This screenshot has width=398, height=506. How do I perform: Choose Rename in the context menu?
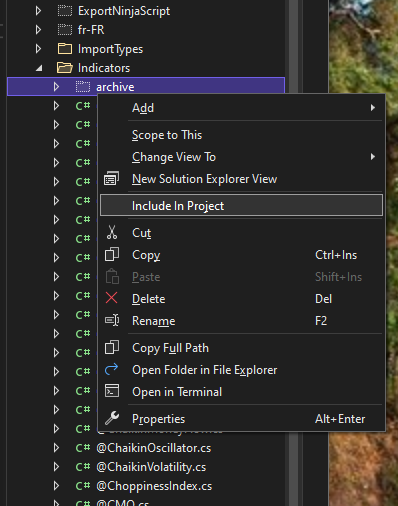coord(241,320)
